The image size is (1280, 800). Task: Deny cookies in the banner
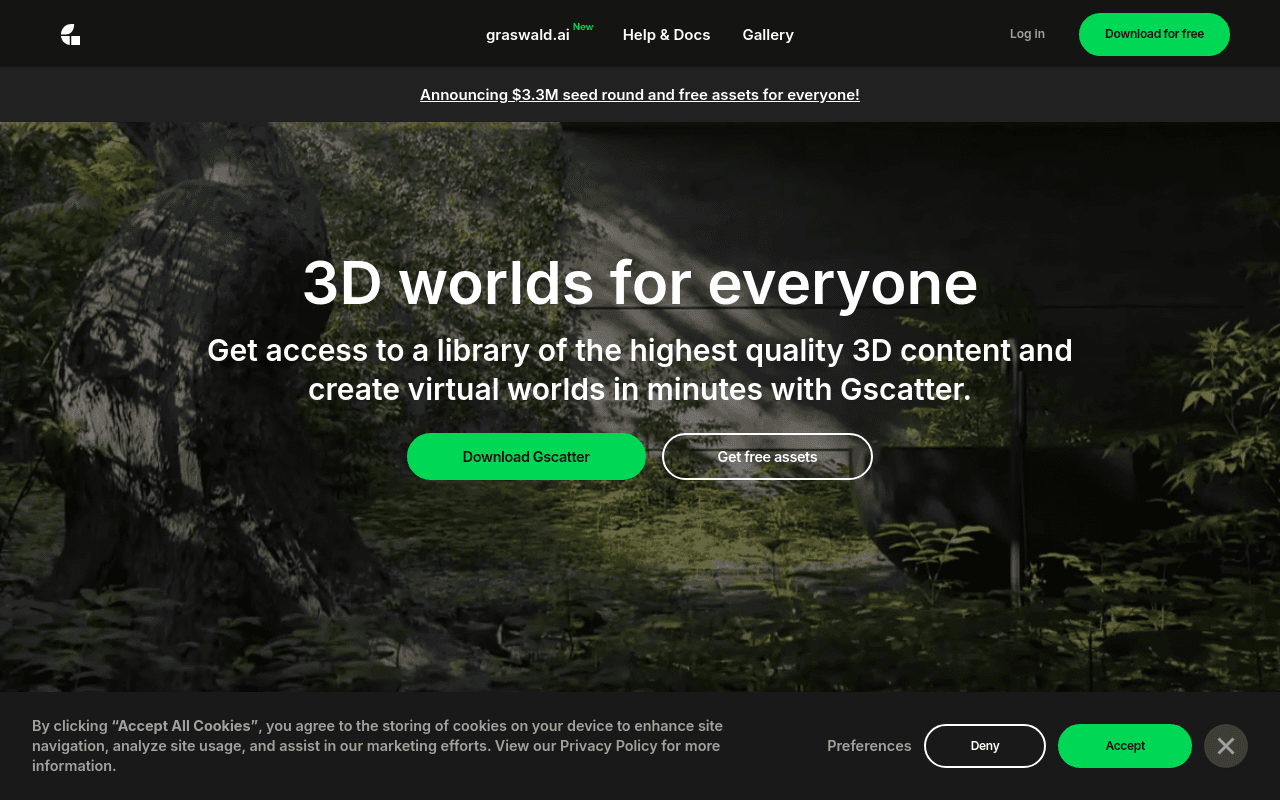pos(985,746)
